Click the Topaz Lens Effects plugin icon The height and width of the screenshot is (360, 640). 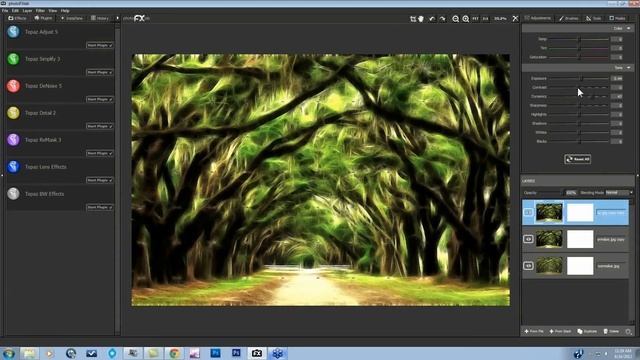pyautogui.click(x=13, y=167)
